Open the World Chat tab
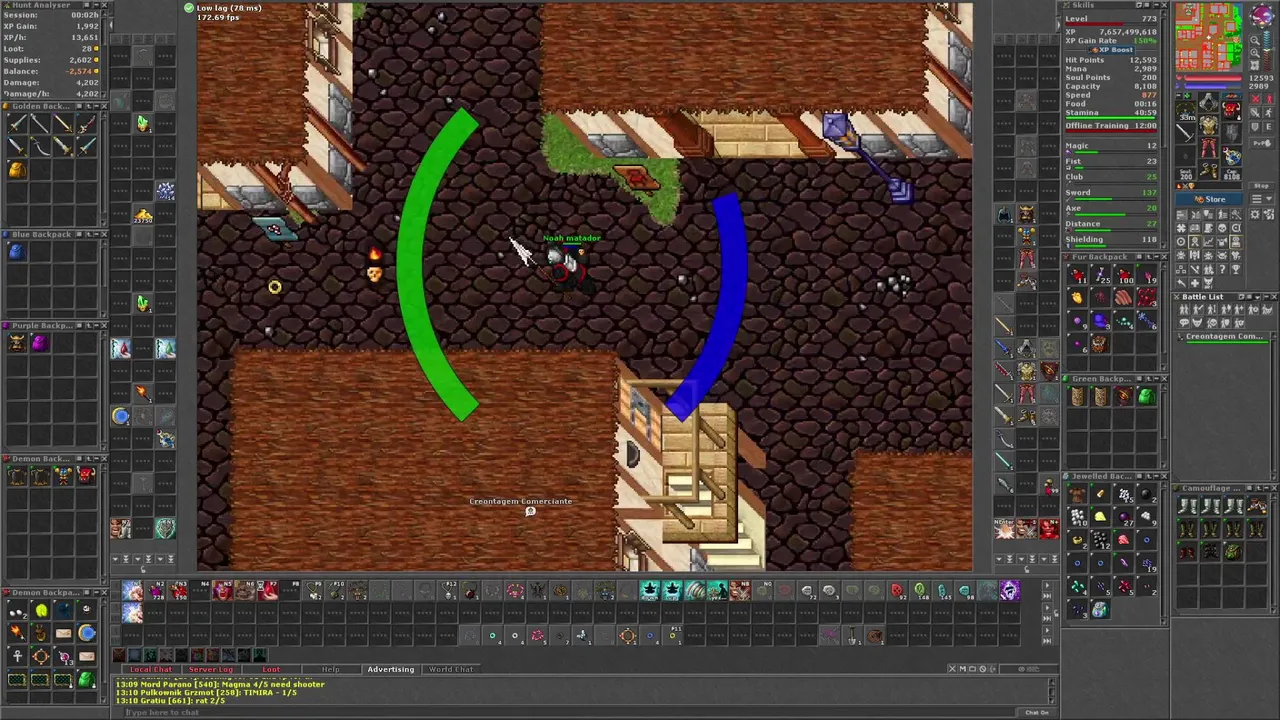The width and height of the screenshot is (1280, 720). click(x=451, y=669)
